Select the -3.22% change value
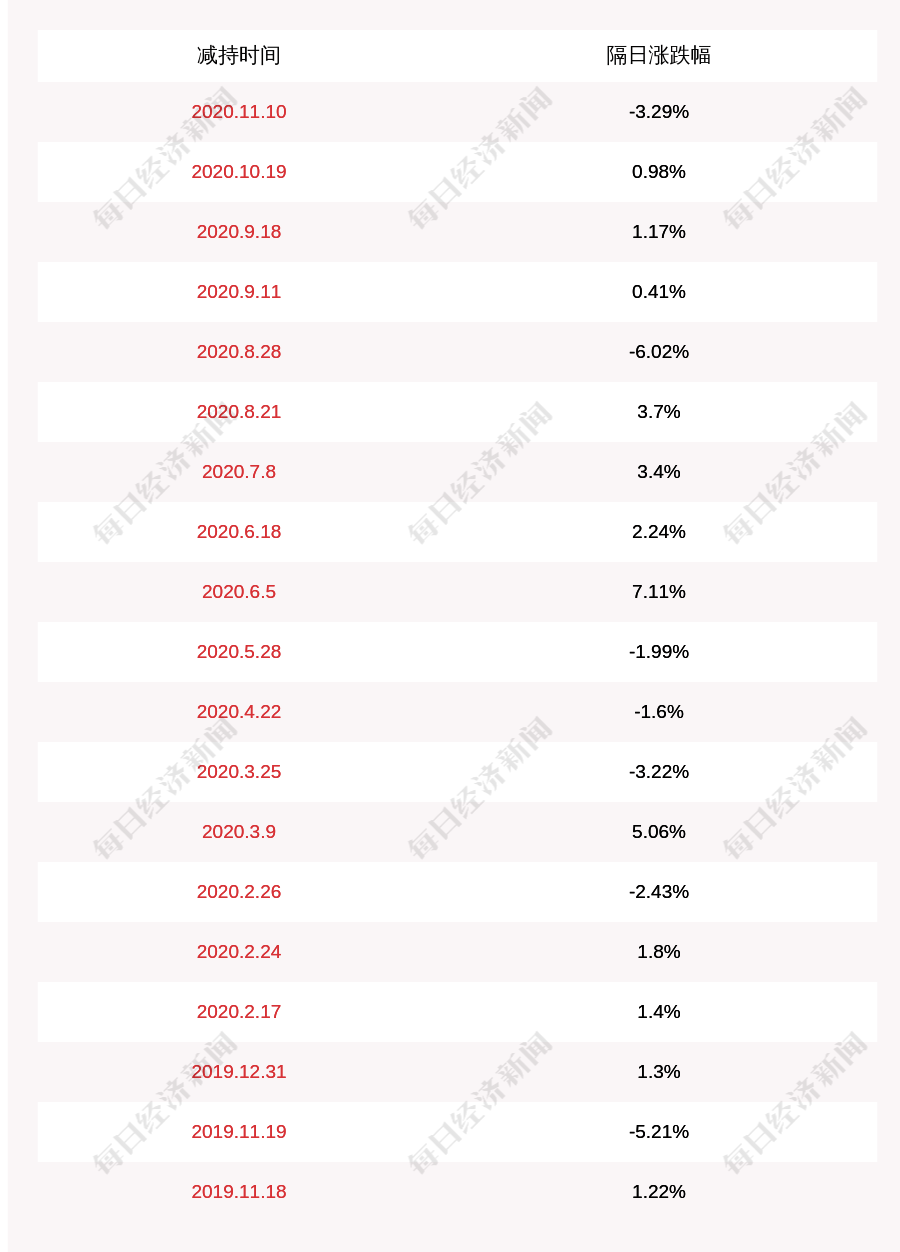Image resolution: width=900 pixels, height=1252 pixels. click(x=658, y=772)
